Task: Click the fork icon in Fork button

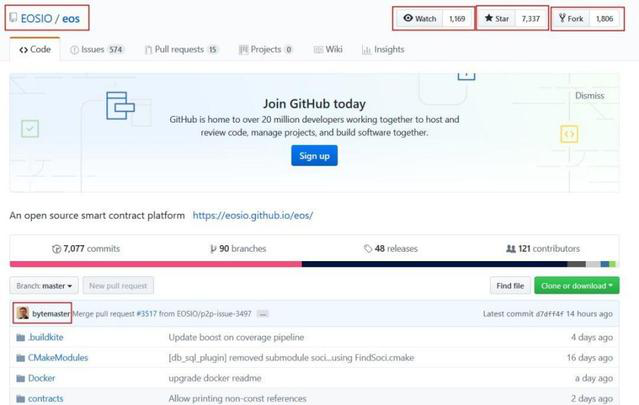Action: [x=562, y=18]
